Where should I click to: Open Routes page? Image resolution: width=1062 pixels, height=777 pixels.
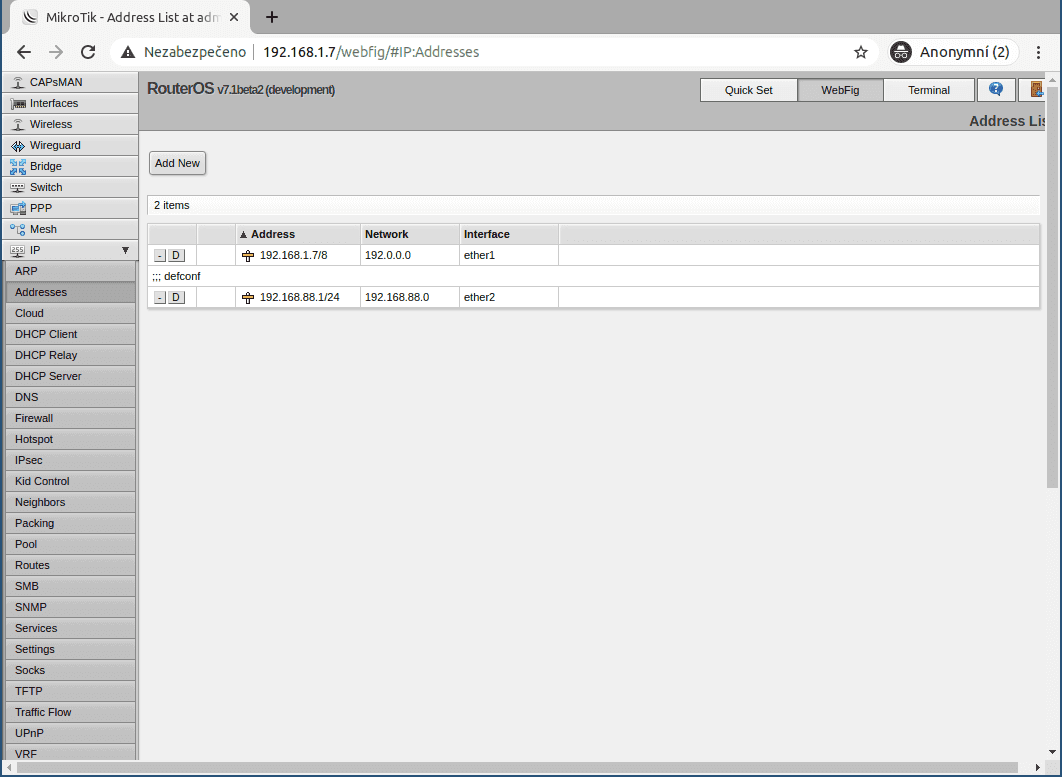(x=70, y=565)
